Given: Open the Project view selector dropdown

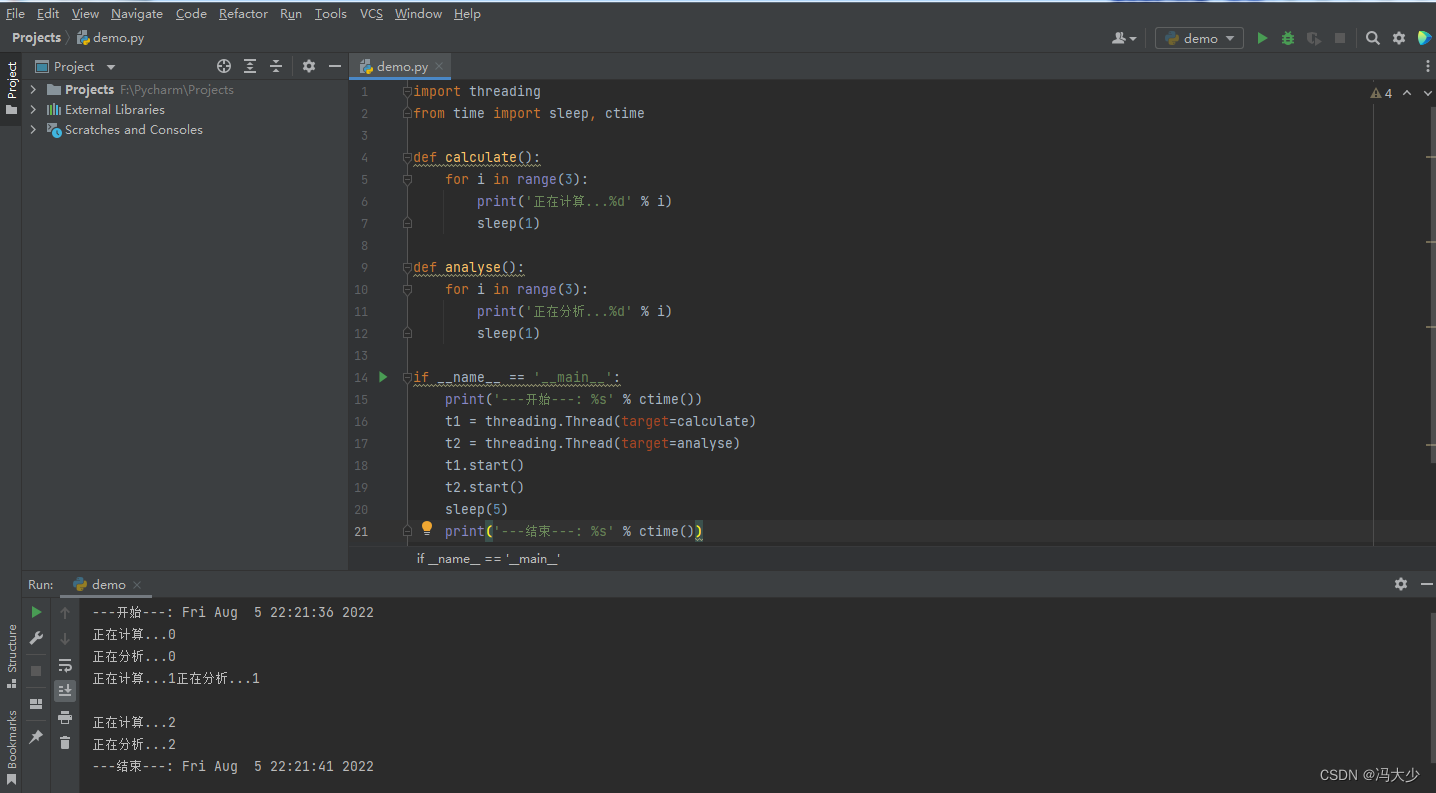Looking at the screenshot, I should [75, 66].
